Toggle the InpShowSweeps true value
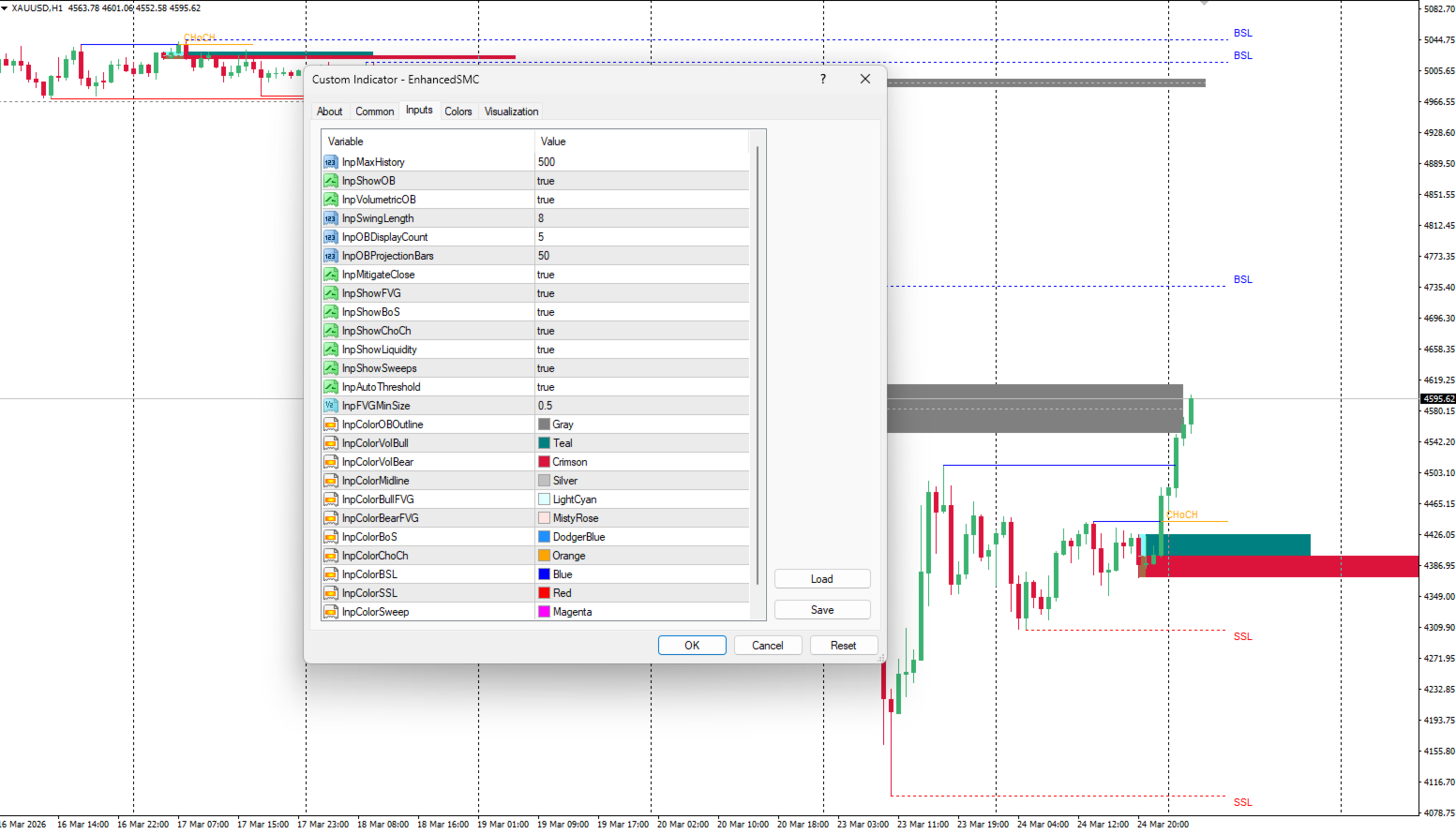The height and width of the screenshot is (834, 1456). [642, 368]
